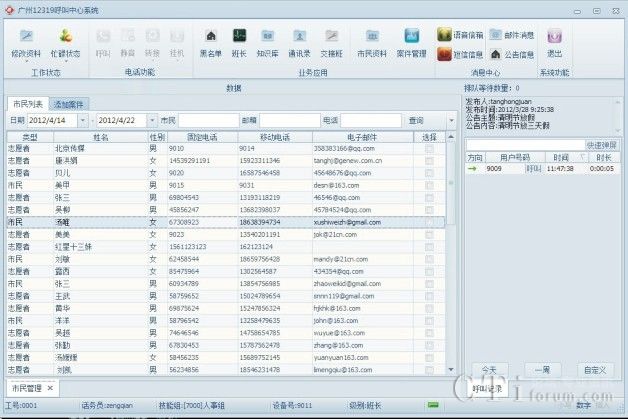Expand the start date 2012/4/14 dropdown
Image resolution: width=628 pixels, height=419 pixels.
click(x=88, y=120)
